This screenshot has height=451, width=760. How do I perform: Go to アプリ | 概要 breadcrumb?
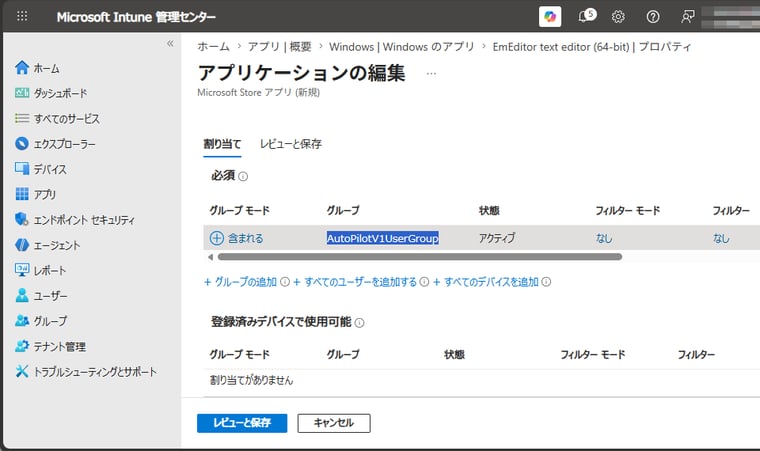click(x=280, y=47)
